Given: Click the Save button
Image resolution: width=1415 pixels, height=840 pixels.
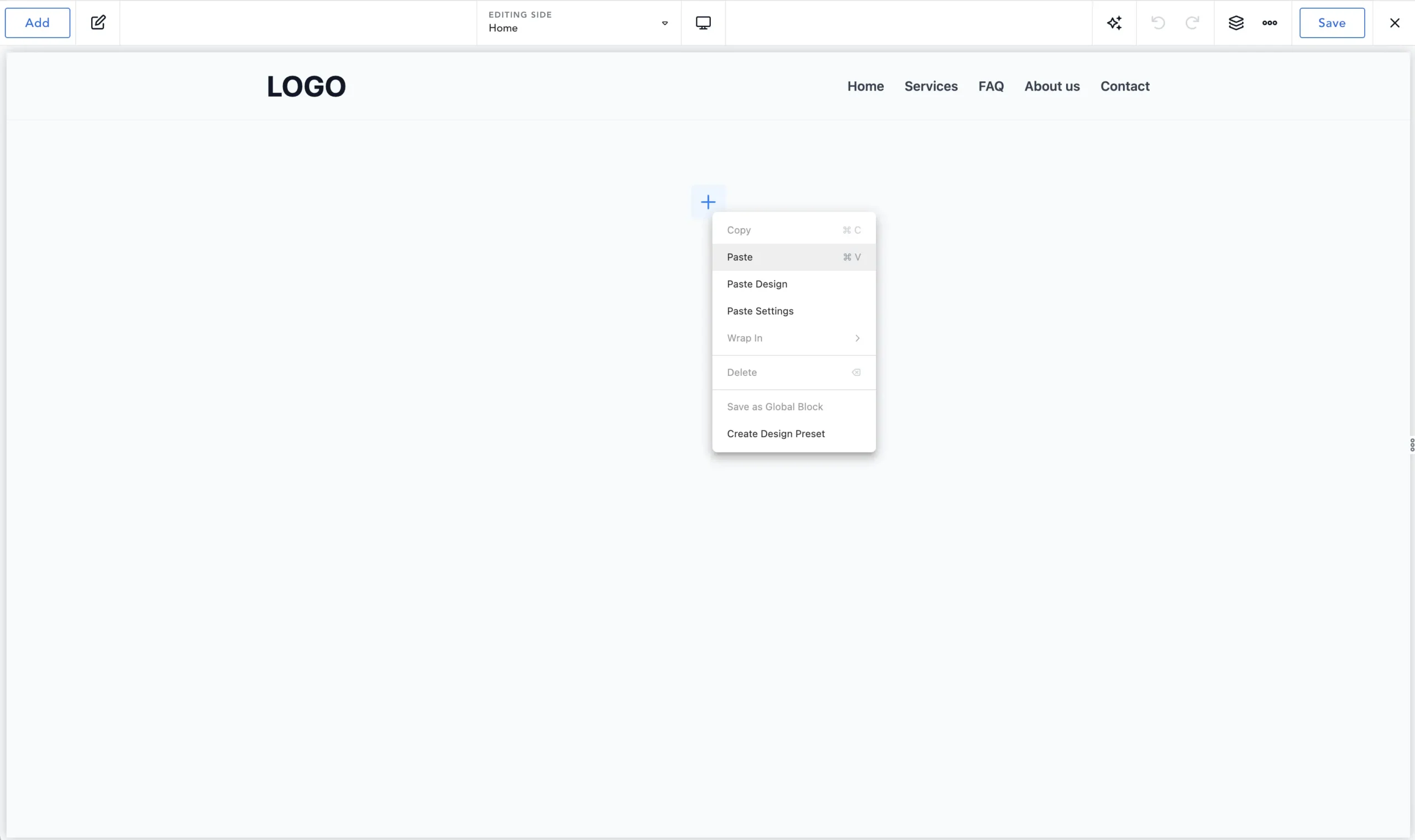Looking at the screenshot, I should (x=1331, y=23).
